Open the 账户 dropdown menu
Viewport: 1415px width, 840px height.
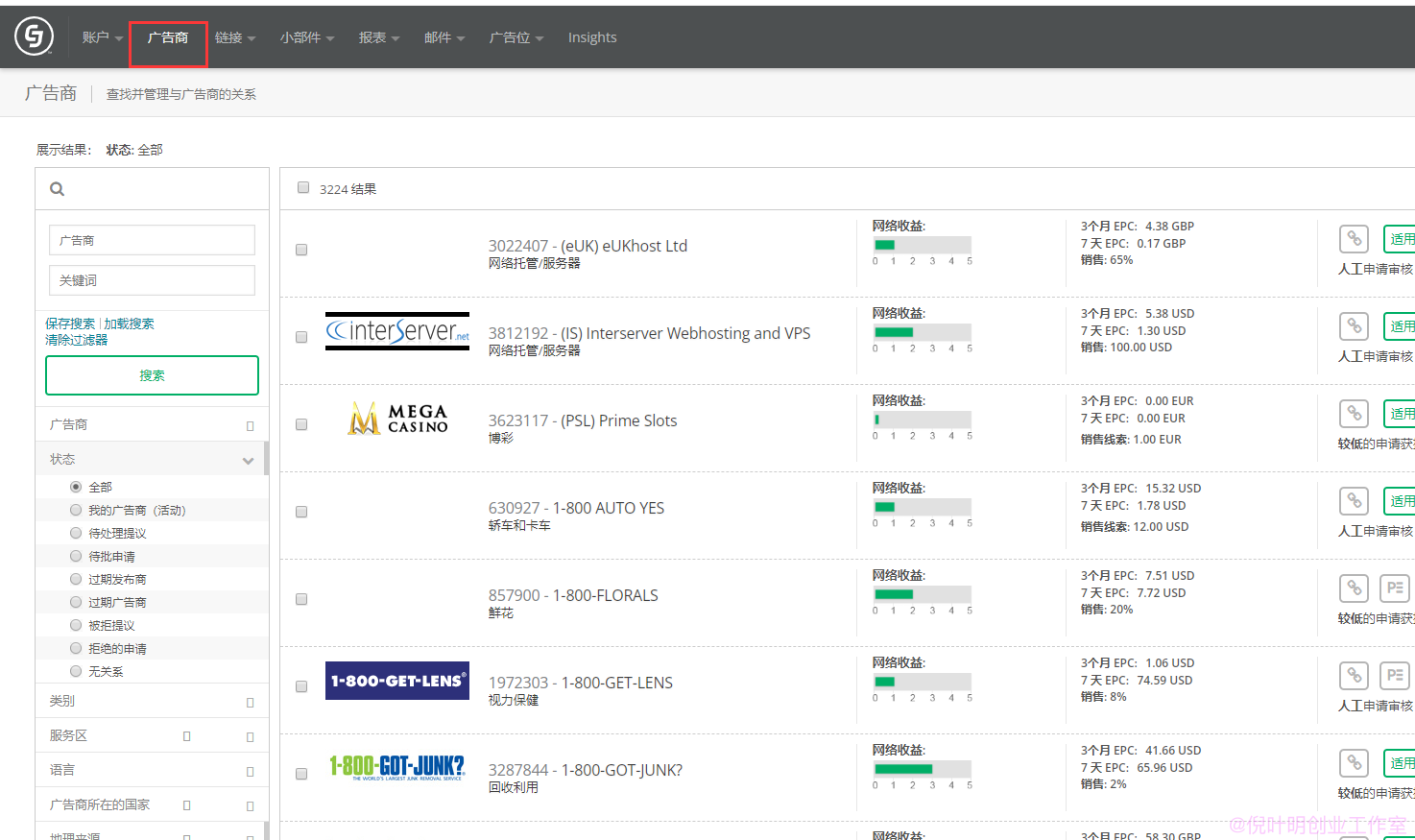point(102,37)
